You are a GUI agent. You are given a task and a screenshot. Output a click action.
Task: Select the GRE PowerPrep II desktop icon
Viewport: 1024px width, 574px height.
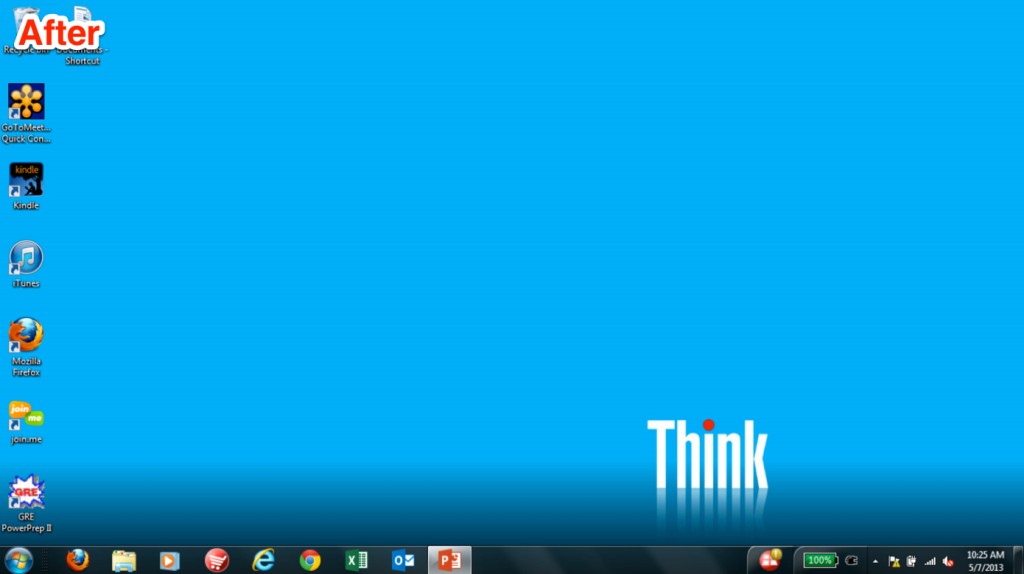tap(26, 493)
